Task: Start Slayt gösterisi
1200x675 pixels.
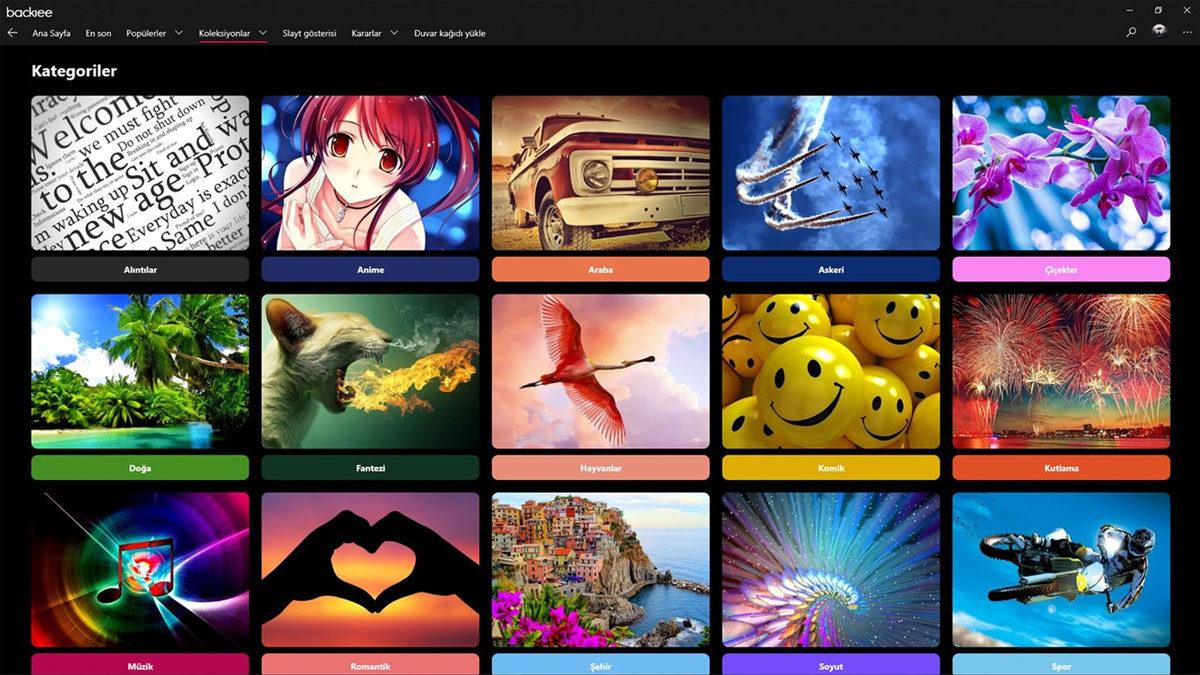Action: point(309,32)
